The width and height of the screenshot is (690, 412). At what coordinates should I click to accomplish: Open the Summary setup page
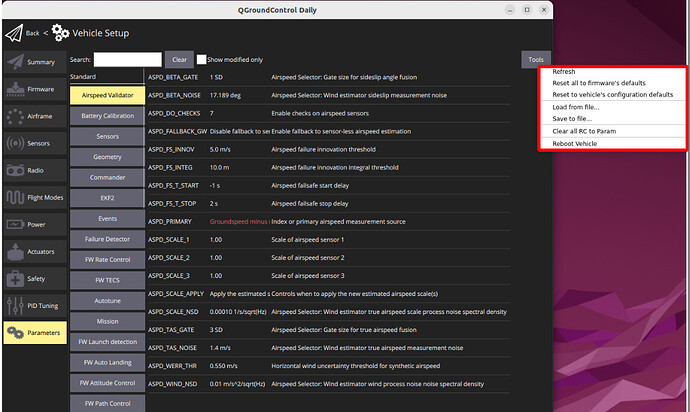35,62
